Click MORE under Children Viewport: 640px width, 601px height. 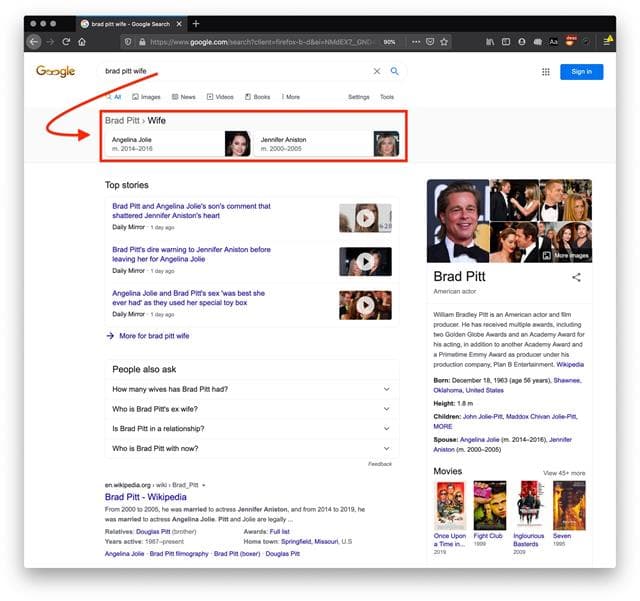pos(443,426)
